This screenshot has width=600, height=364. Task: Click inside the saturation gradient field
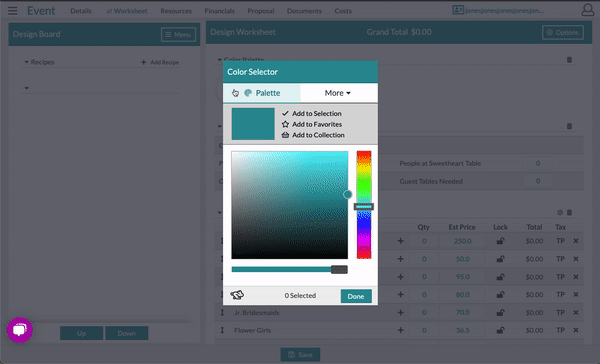(290, 205)
